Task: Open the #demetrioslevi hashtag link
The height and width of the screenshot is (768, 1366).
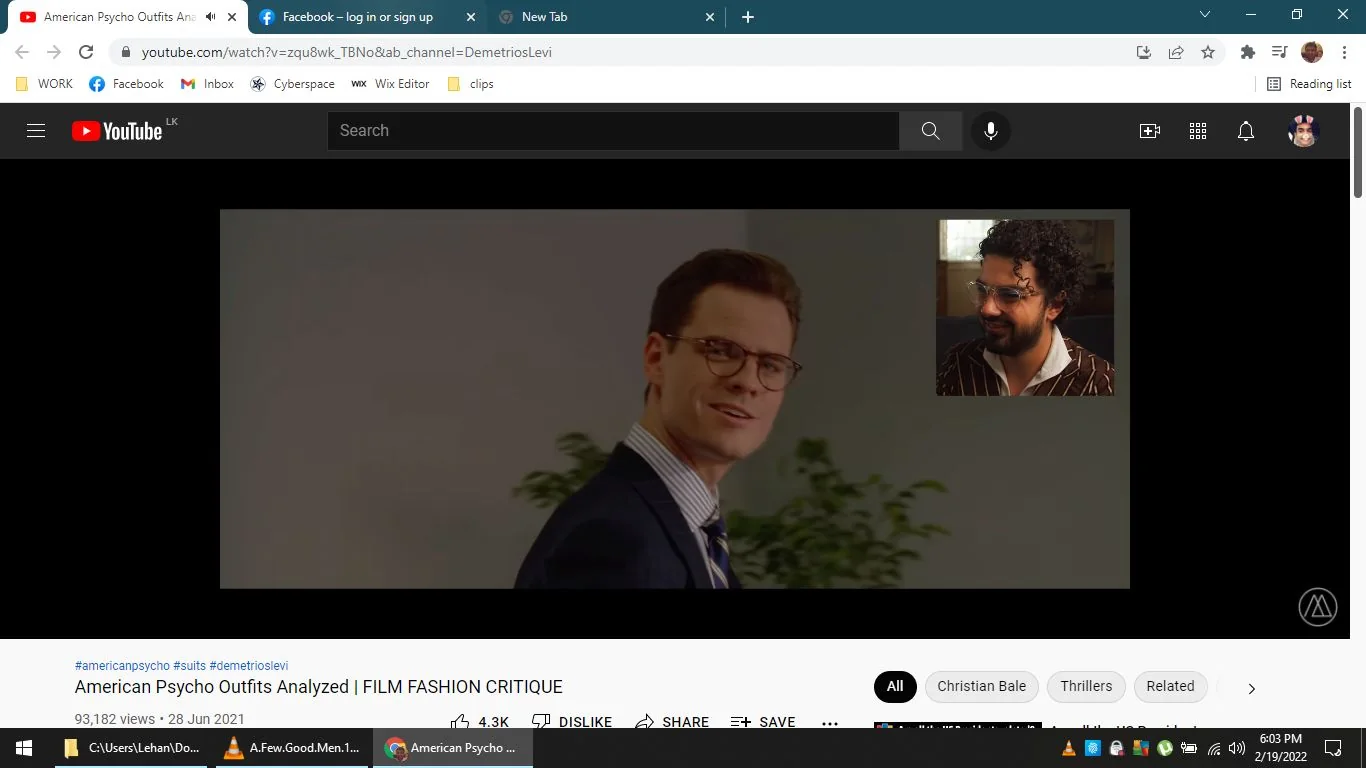Action: [x=249, y=665]
